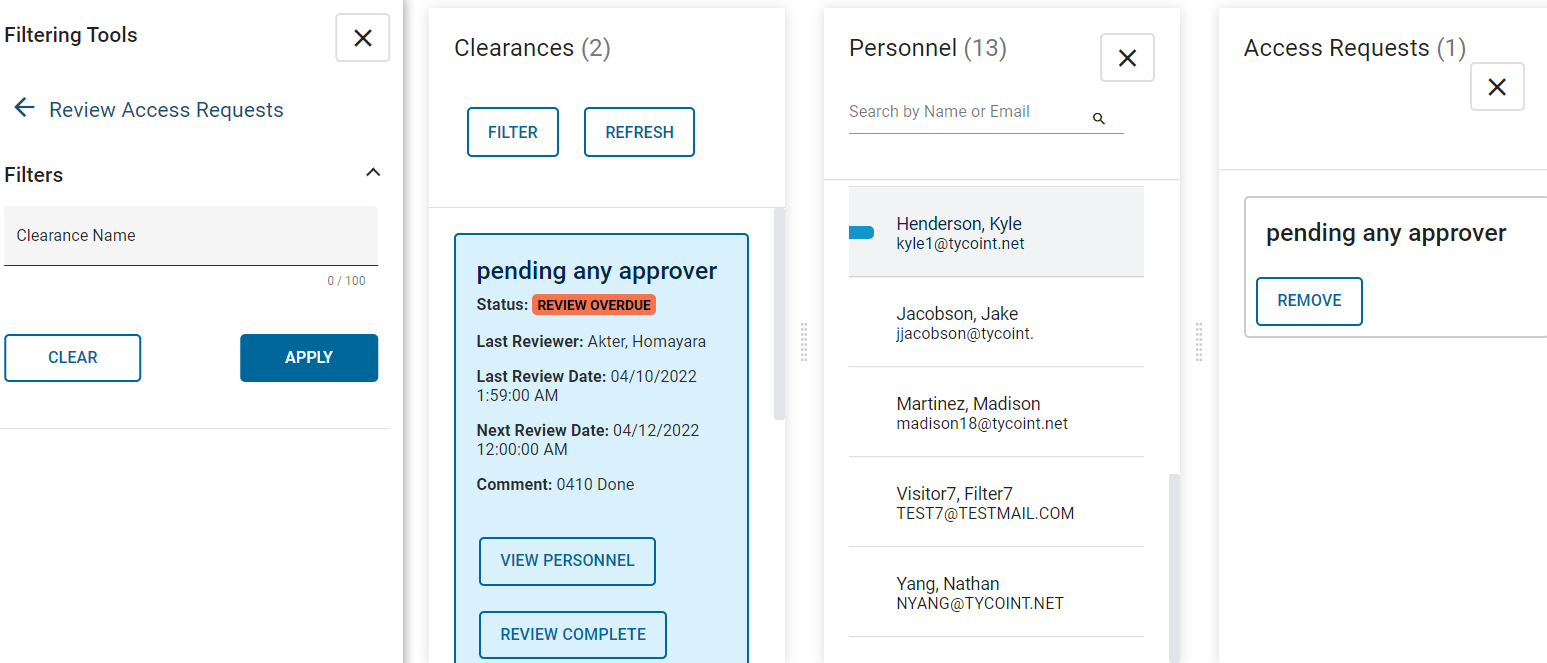This screenshot has width=1547, height=663.
Task: Close the Filtering Tools panel
Action: [363, 38]
